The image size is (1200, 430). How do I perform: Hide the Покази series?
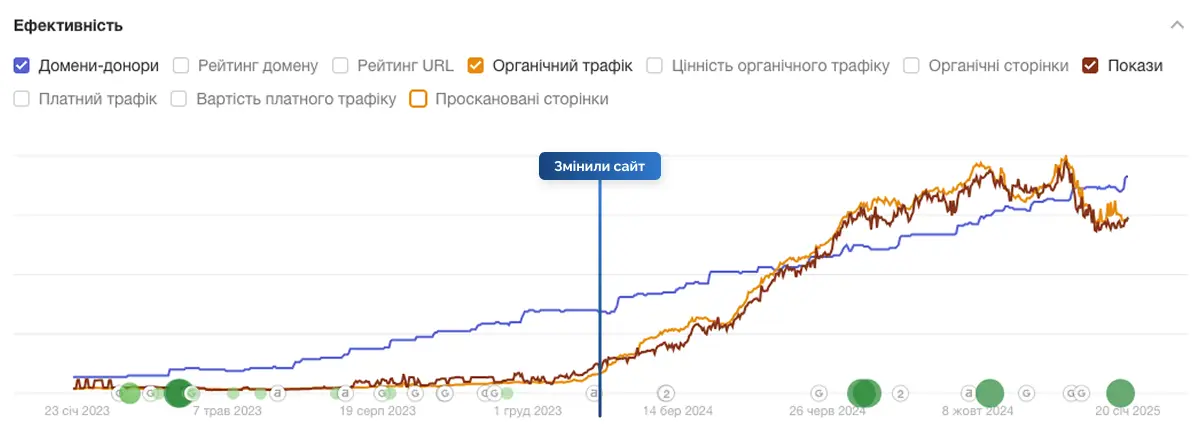(x=1090, y=66)
